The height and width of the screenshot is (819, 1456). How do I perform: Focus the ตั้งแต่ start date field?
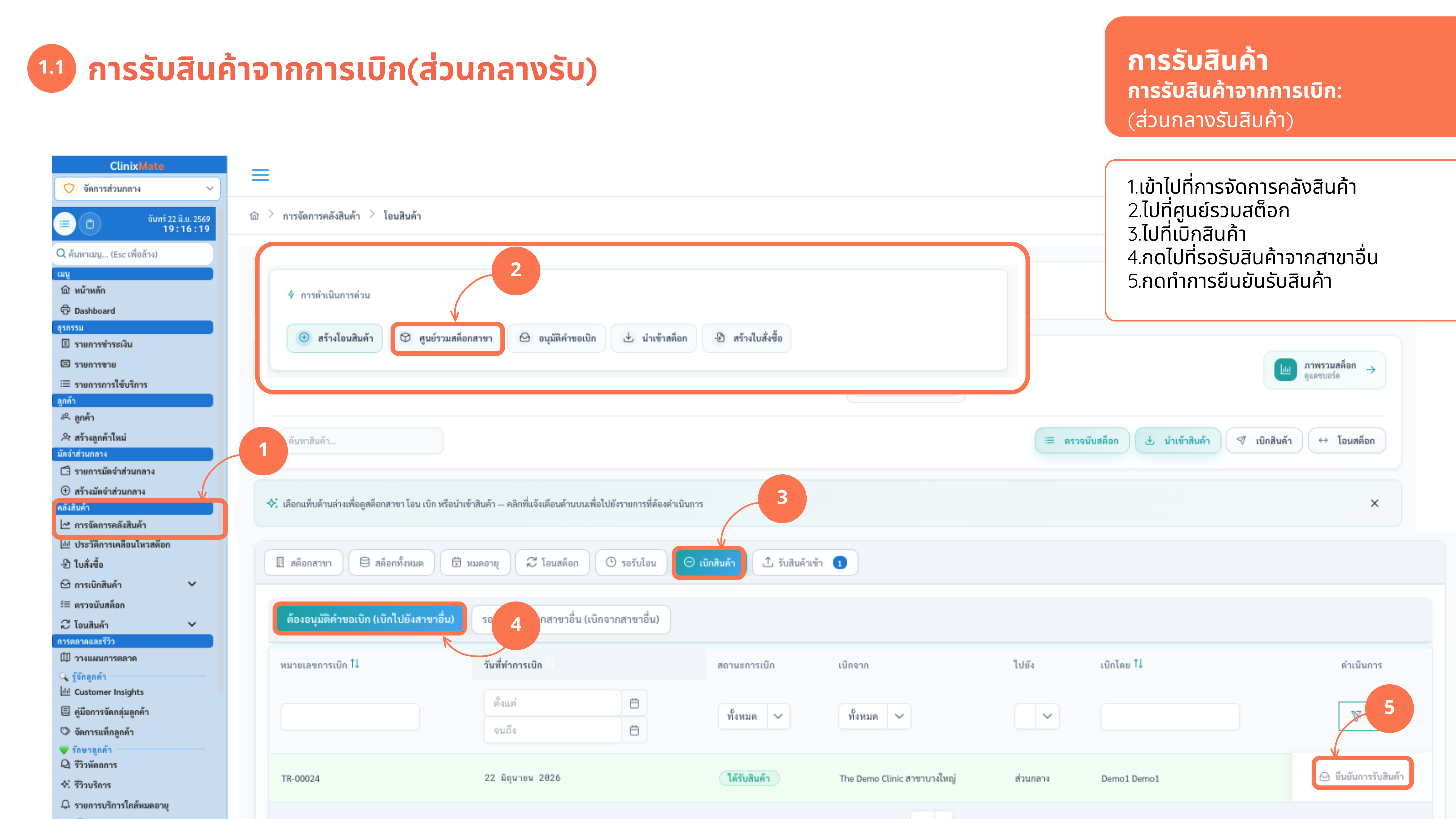click(x=552, y=703)
